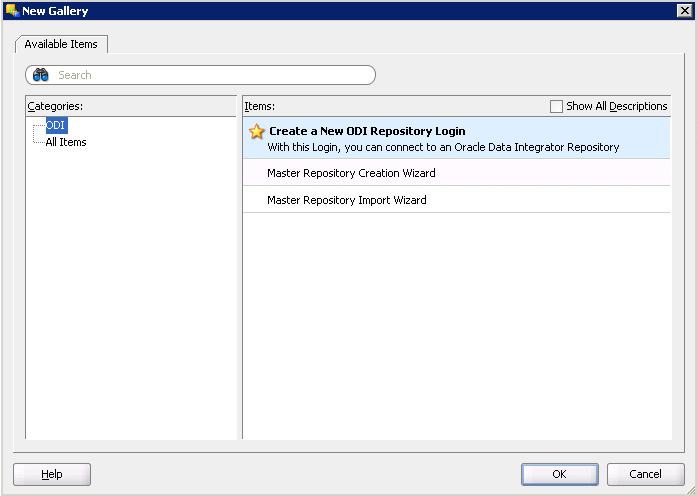The height and width of the screenshot is (496, 697).
Task: Confirm with the OK button
Action: 560,474
